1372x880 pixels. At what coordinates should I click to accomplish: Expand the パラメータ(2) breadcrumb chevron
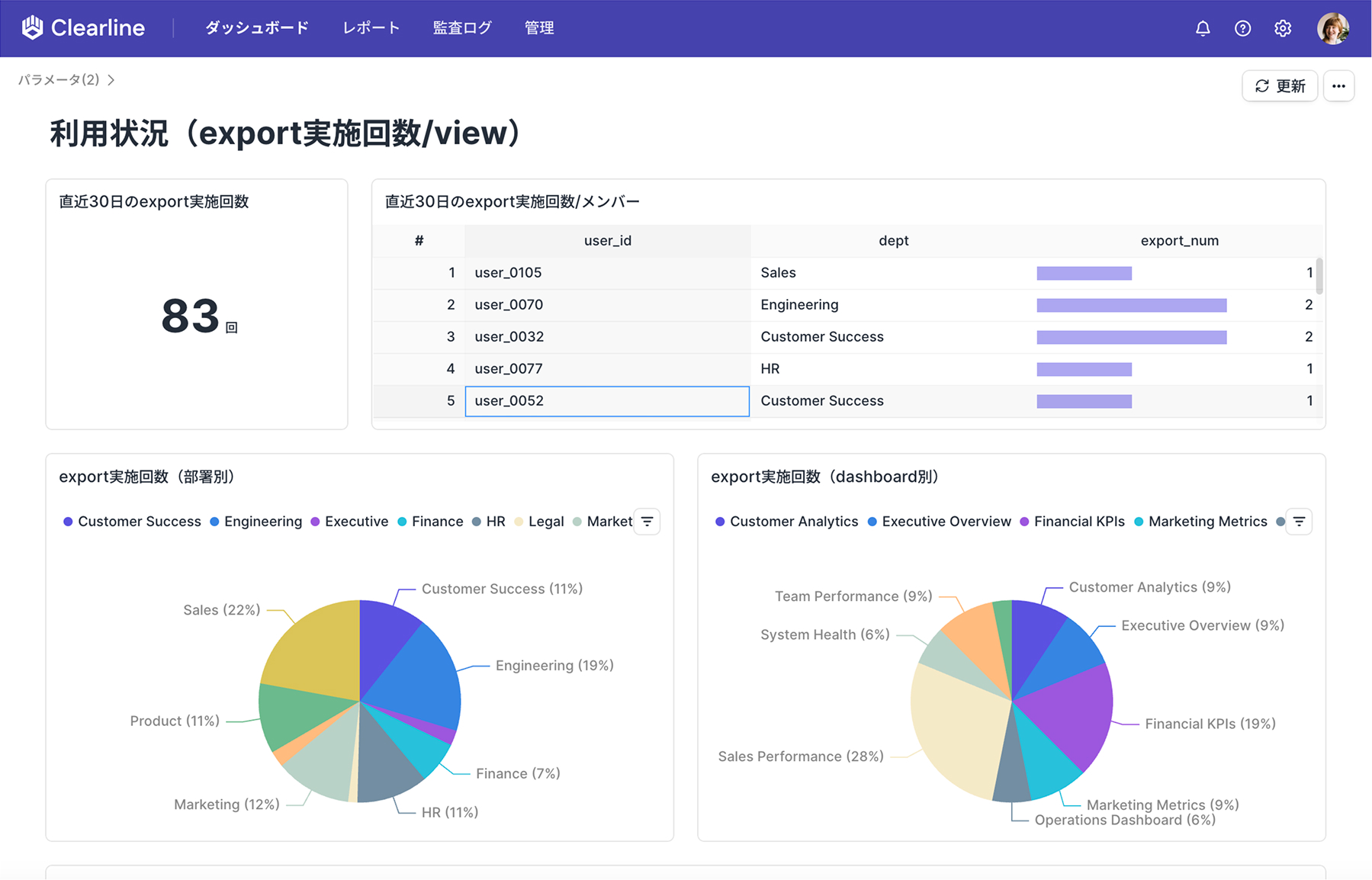tap(112, 79)
